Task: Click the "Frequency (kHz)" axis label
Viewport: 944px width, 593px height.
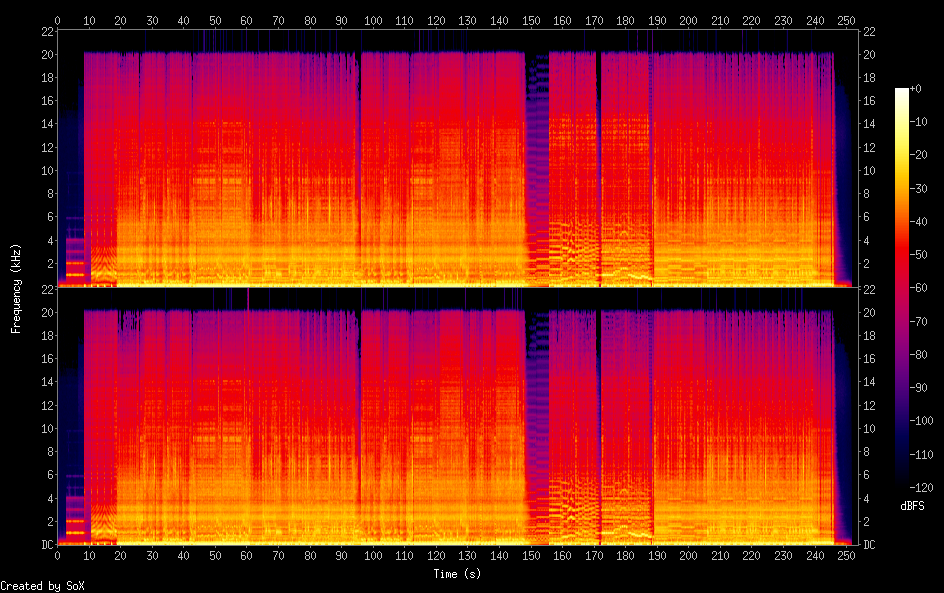Action: [x=16, y=288]
